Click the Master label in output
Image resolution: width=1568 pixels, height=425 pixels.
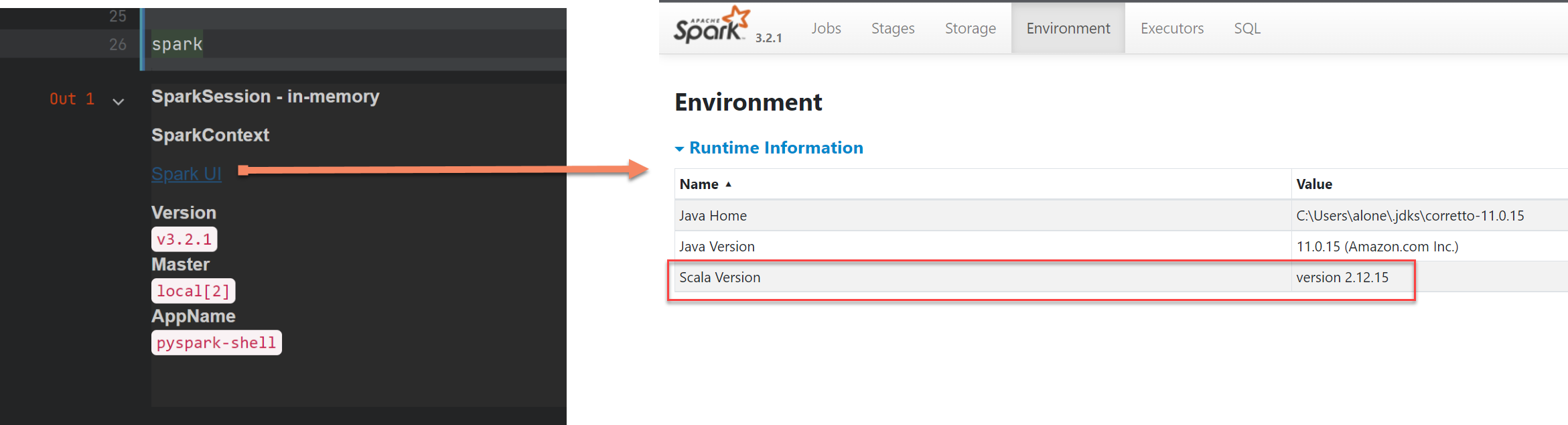(180, 264)
